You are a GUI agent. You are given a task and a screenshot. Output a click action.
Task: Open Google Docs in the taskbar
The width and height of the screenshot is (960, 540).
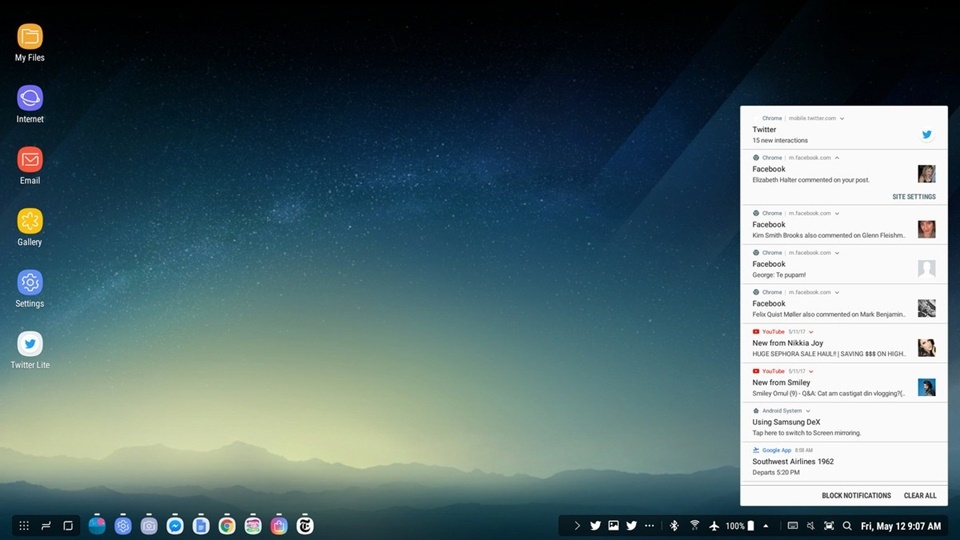click(201, 525)
